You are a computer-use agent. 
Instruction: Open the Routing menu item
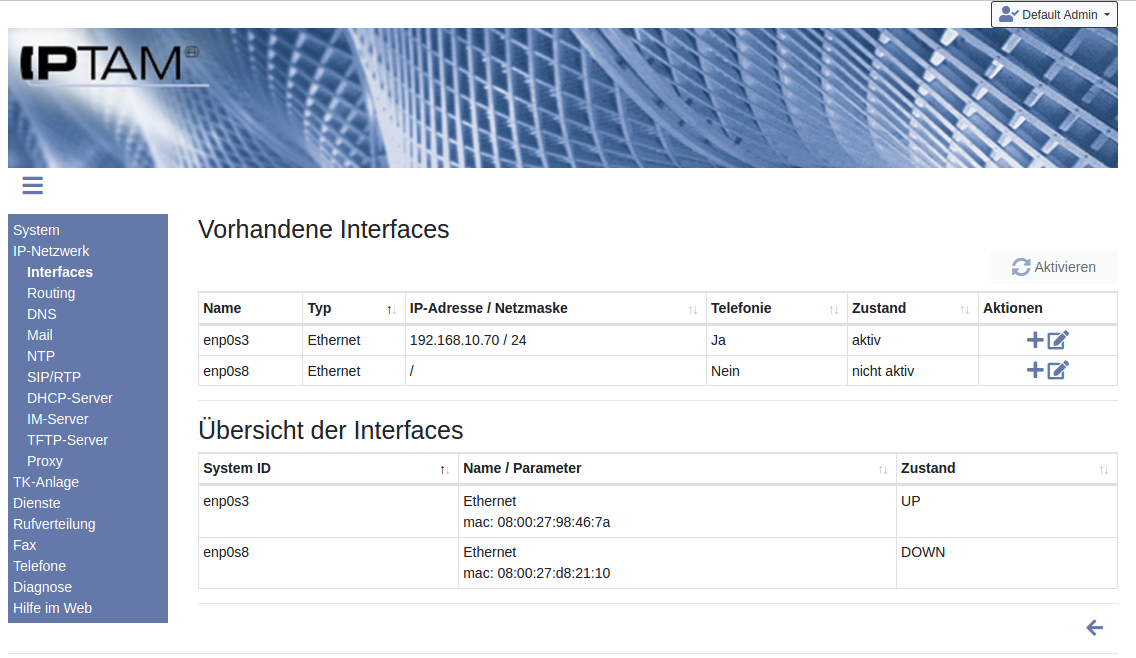point(51,293)
